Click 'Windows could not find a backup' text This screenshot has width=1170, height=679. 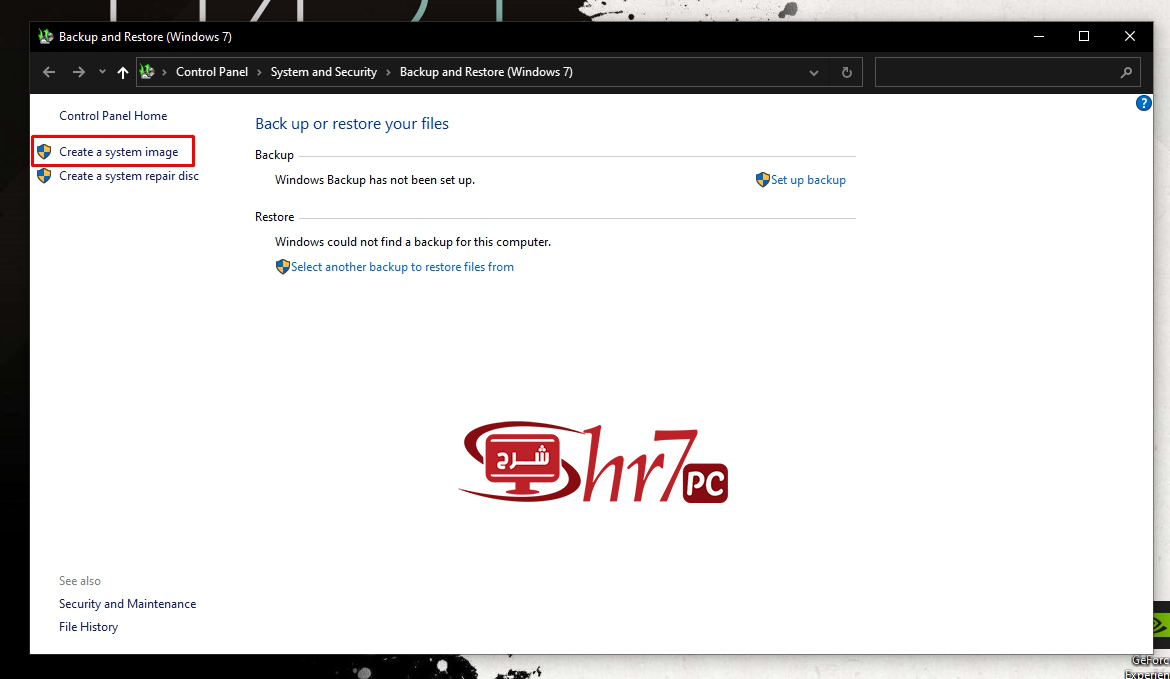point(413,242)
